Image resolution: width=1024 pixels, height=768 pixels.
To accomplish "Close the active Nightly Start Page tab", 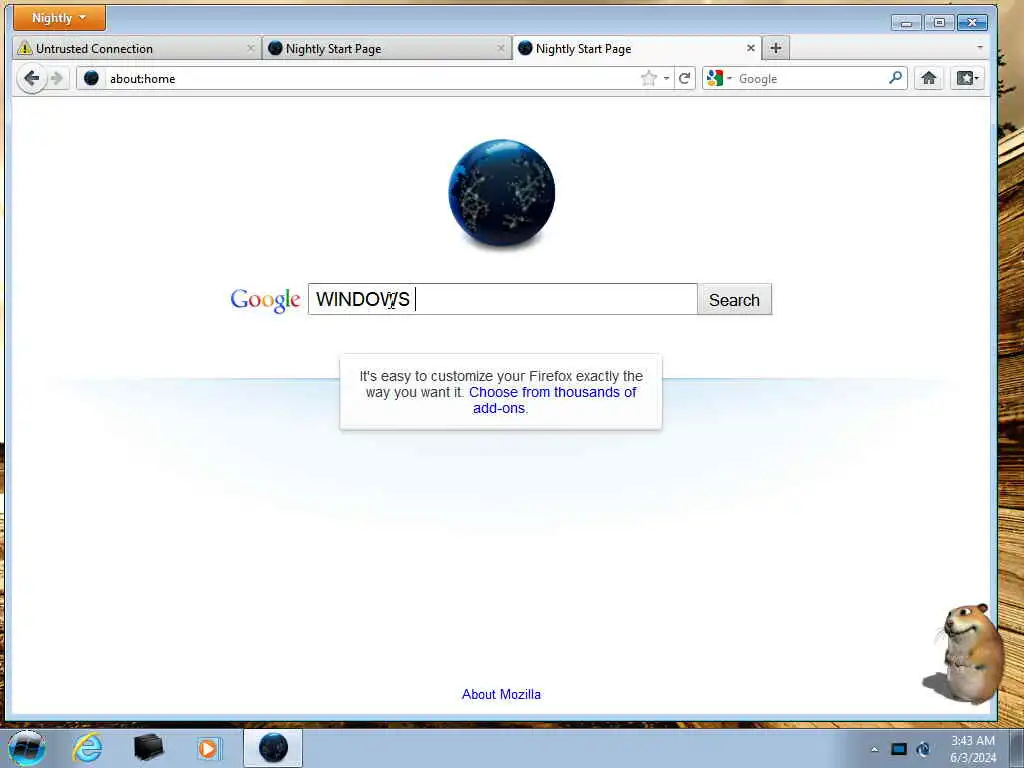I will click(x=750, y=48).
